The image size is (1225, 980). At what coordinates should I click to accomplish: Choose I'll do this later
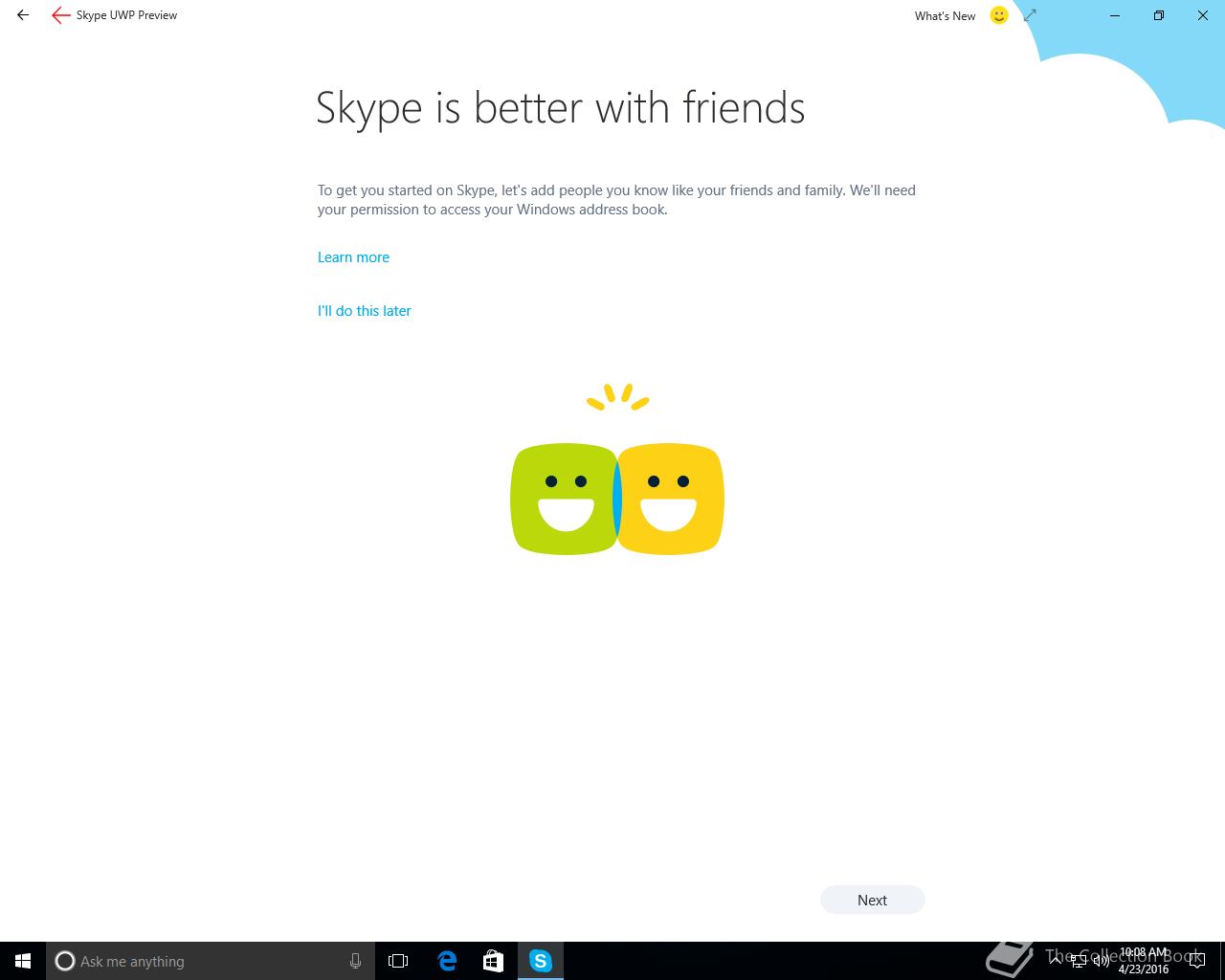point(365,311)
